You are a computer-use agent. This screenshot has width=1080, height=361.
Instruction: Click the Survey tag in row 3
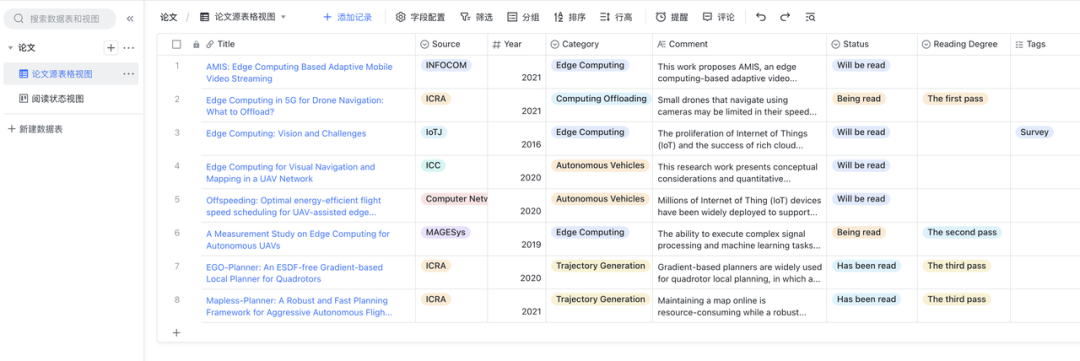point(1034,132)
